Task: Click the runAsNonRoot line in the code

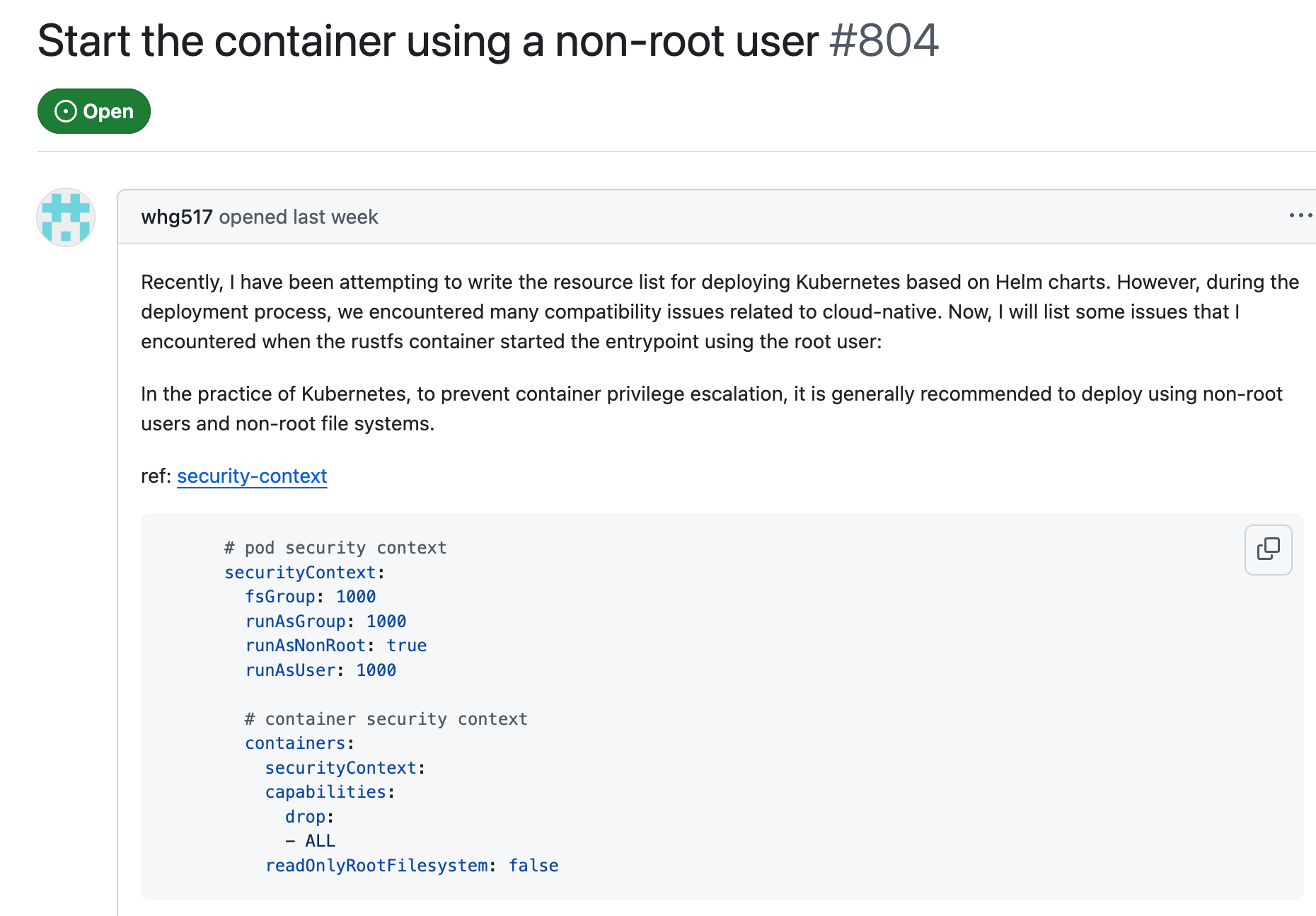Action: click(x=335, y=646)
